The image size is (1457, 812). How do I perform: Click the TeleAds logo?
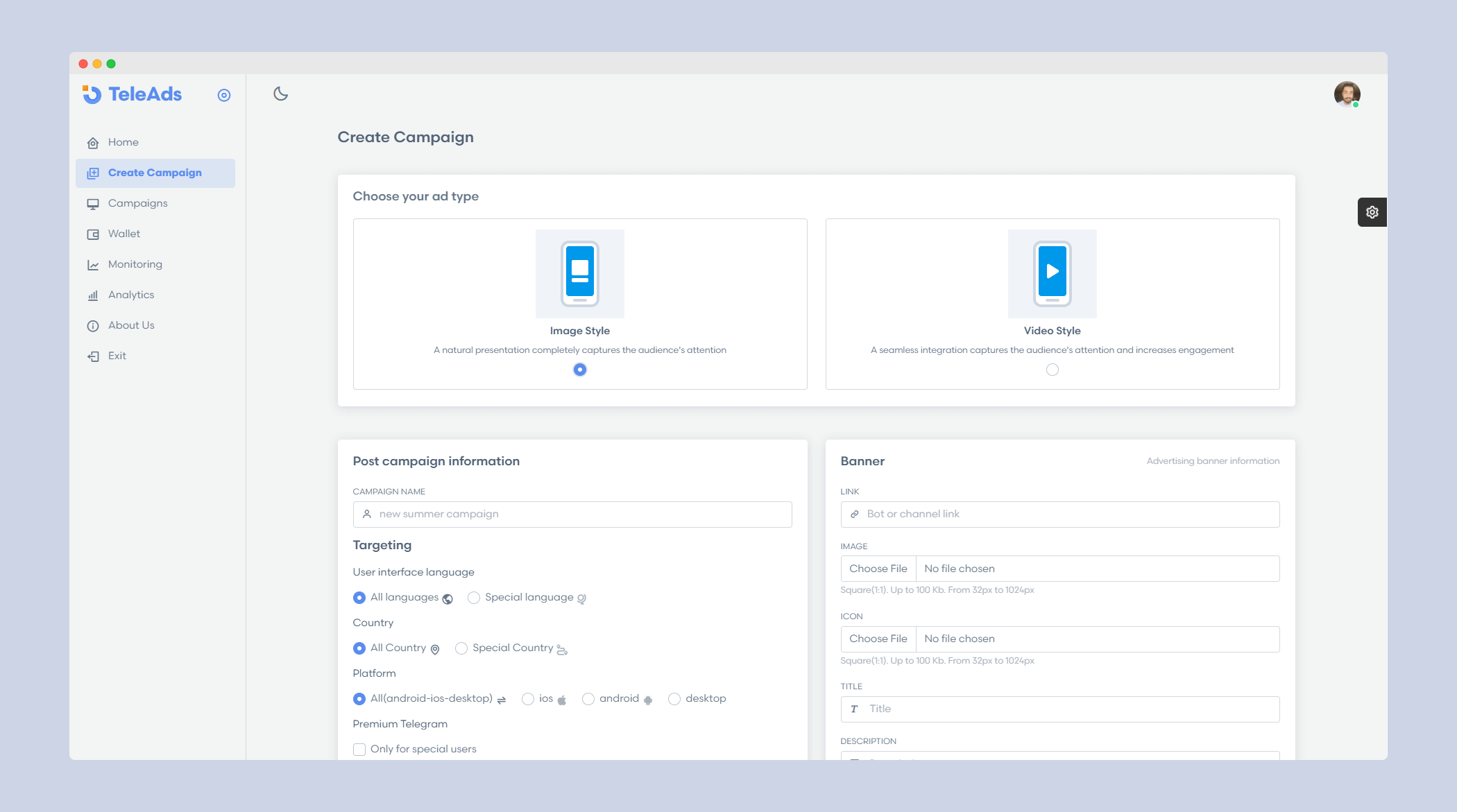tap(133, 94)
